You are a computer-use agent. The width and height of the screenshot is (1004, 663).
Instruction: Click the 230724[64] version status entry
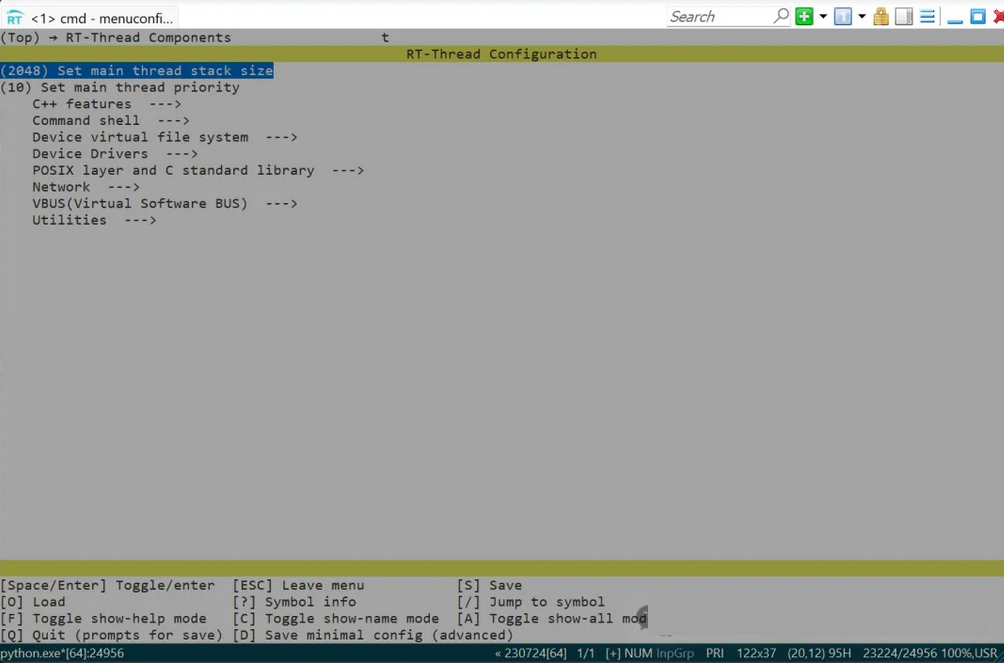coord(531,653)
